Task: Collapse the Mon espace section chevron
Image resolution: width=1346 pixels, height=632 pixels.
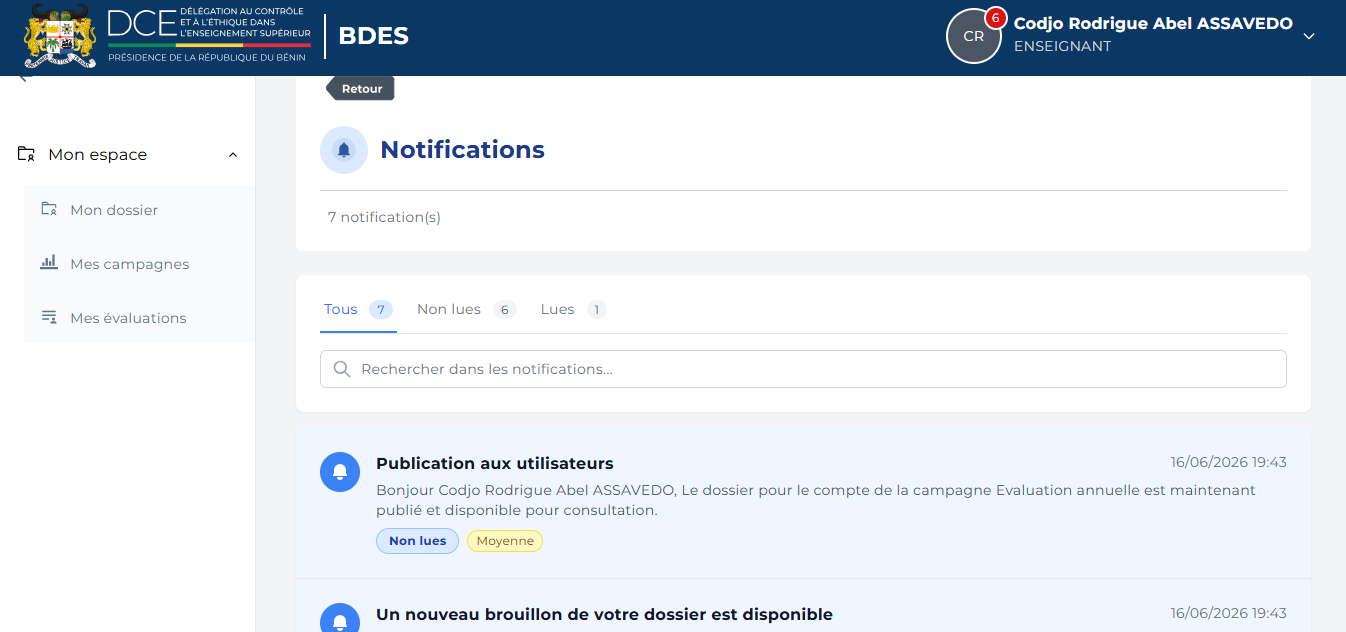Action: [233, 155]
